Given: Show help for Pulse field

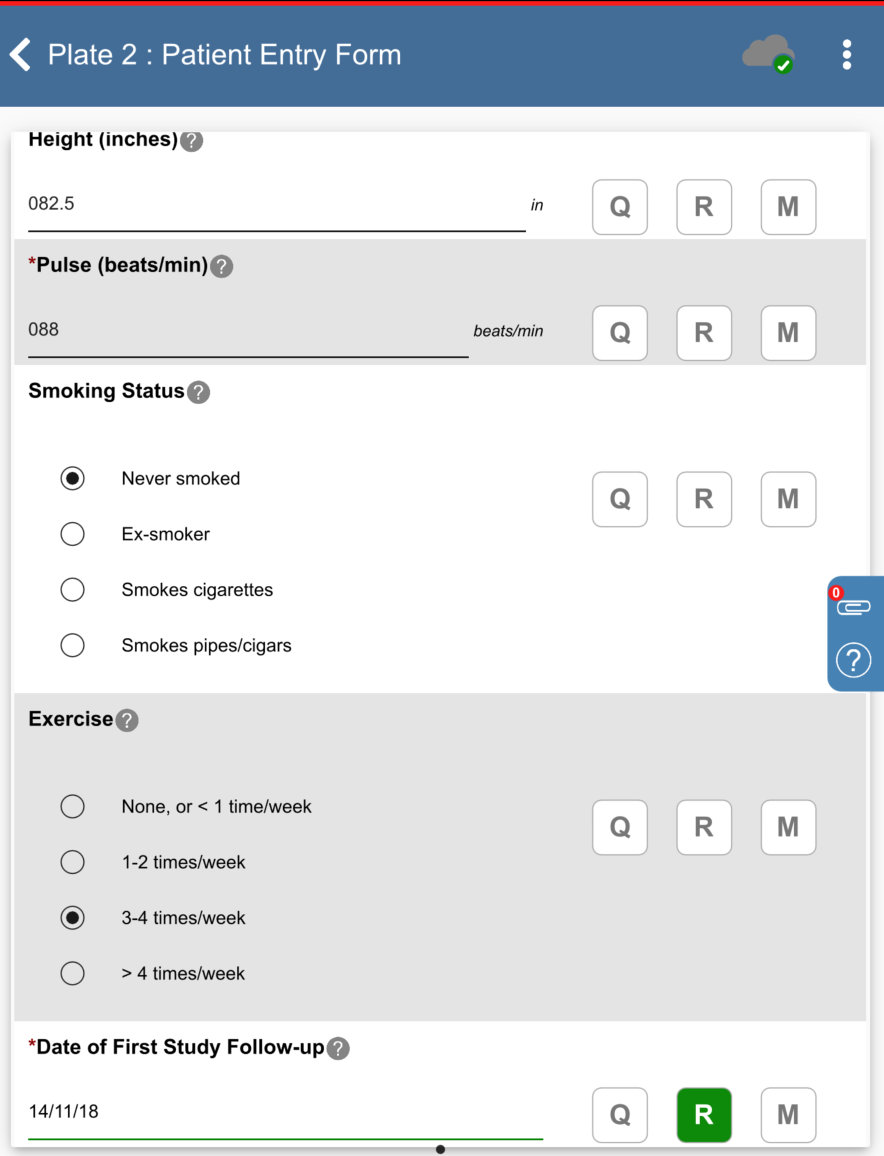Looking at the screenshot, I should click(x=222, y=266).
